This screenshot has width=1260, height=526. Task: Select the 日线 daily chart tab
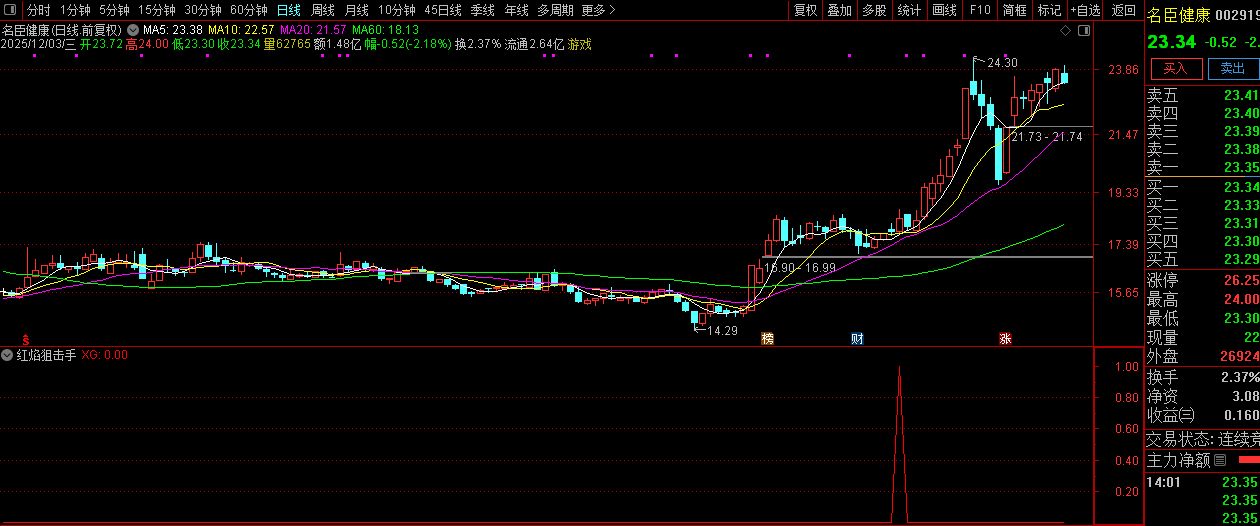pyautogui.click(x=288, y=10)
